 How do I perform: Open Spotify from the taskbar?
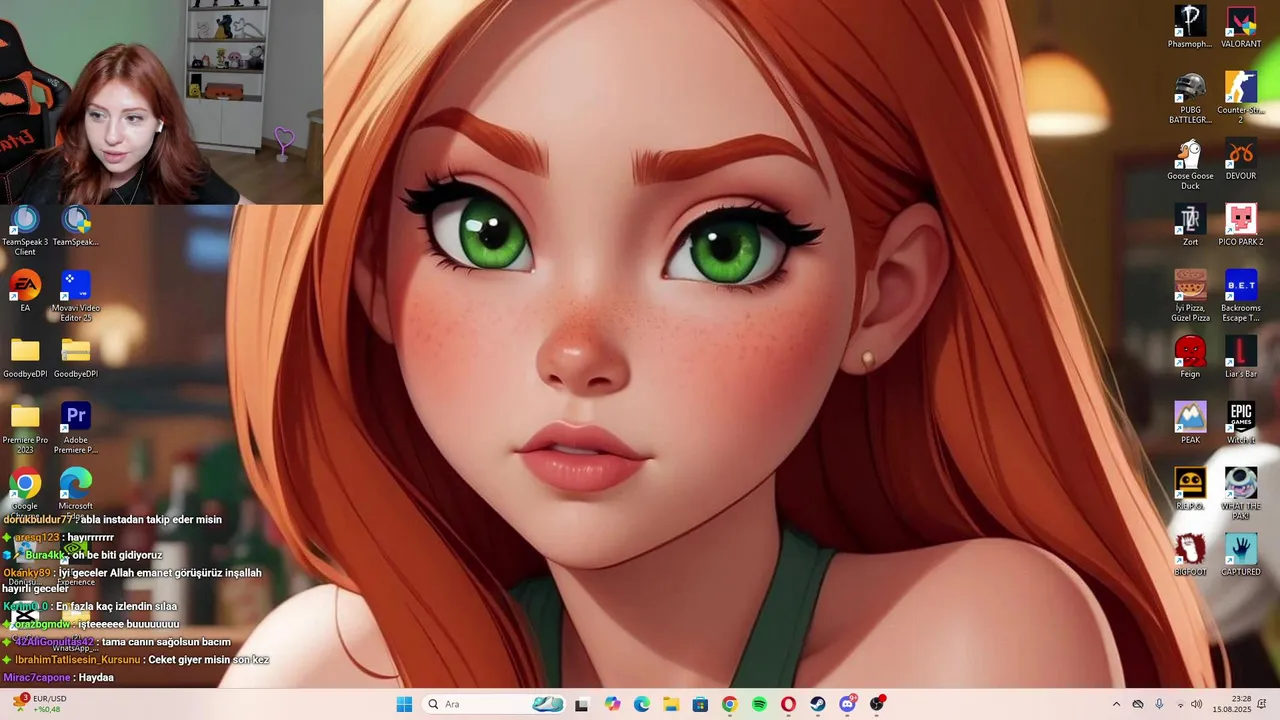[759, 704]
